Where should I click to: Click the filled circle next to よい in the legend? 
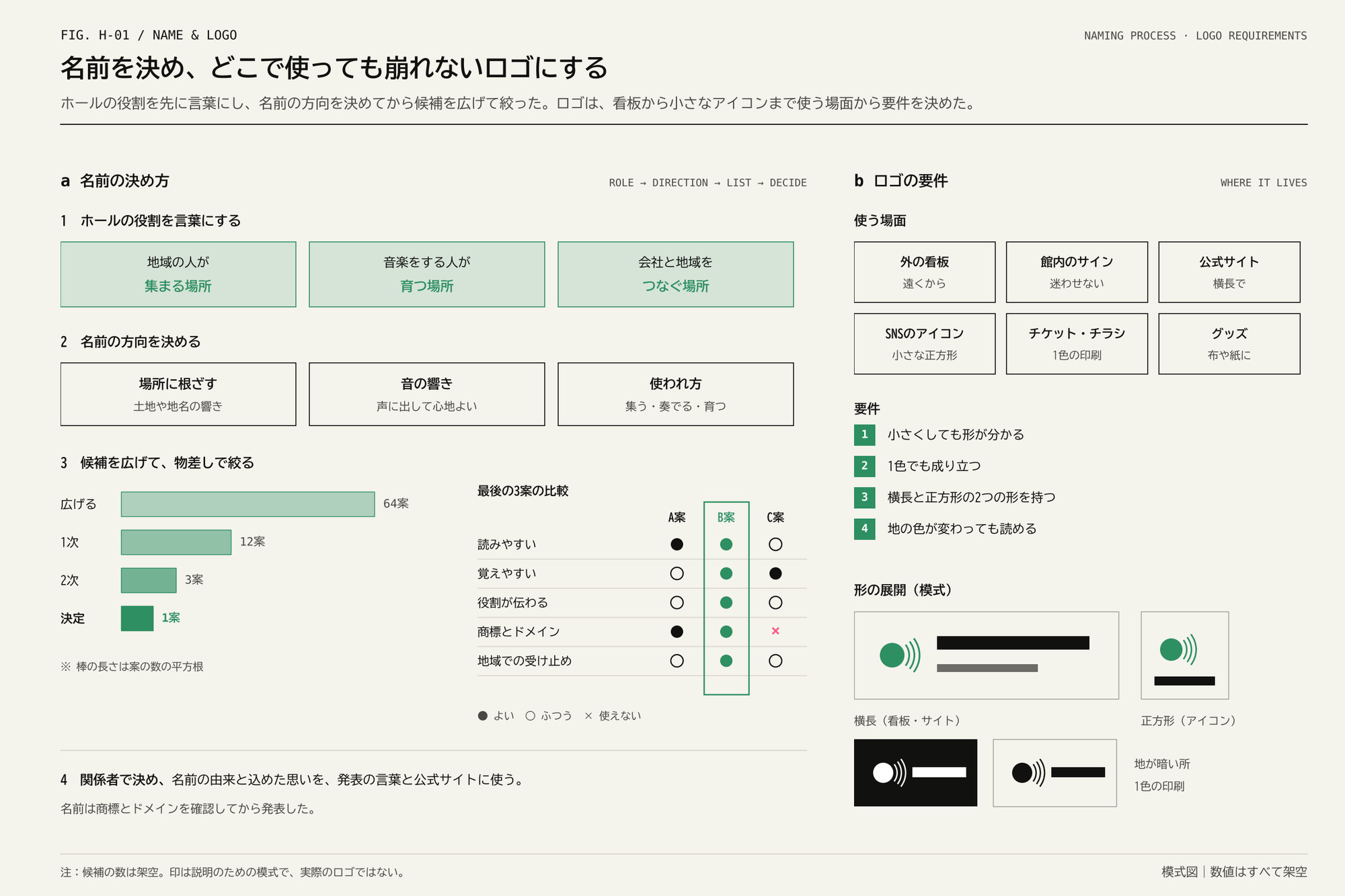[483, 716]
